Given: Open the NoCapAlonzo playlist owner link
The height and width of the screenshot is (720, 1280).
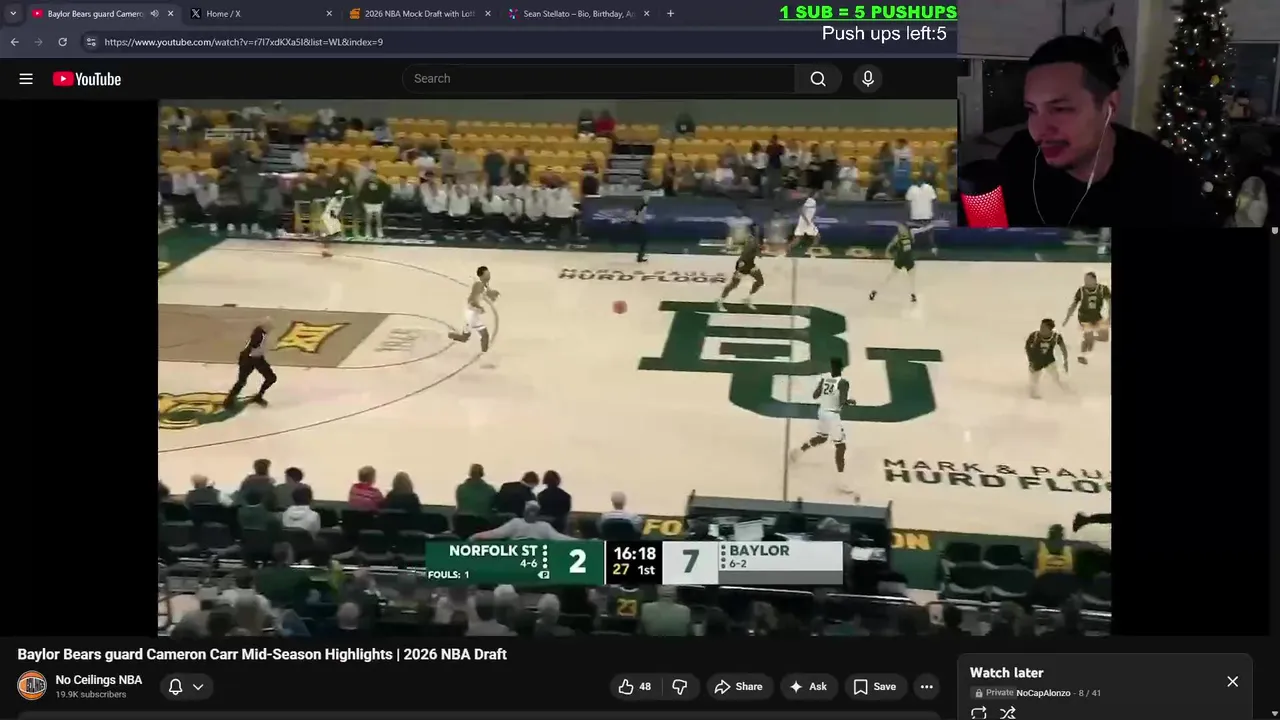Looking at the screenshot, I should [x=1043, y=693].
